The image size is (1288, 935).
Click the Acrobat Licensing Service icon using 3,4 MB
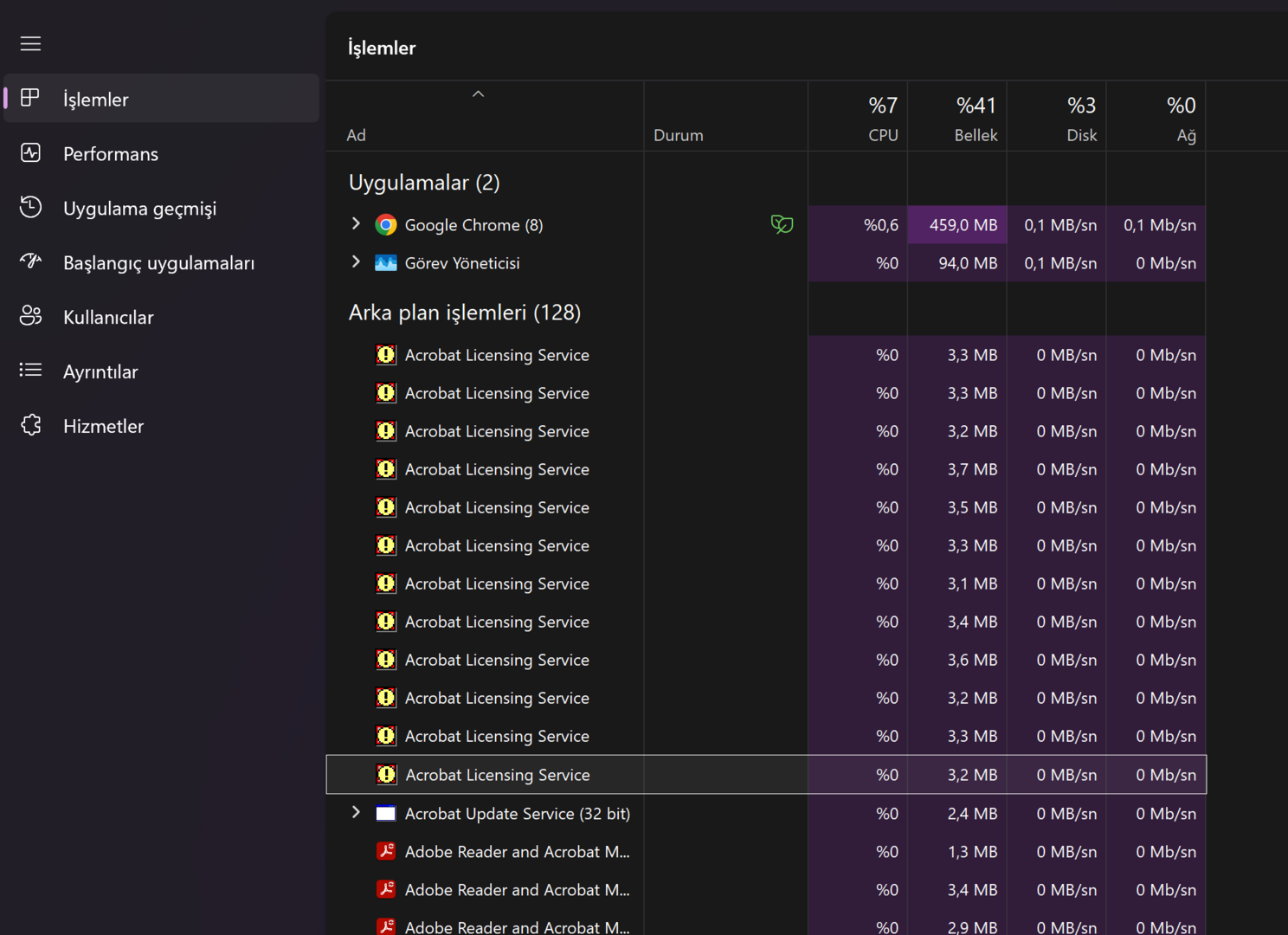(386, 622)
